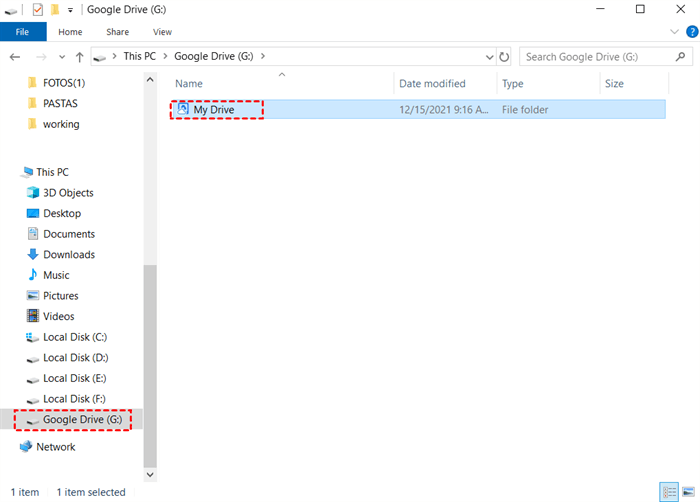Click This PC in the address bar
Image resolution: width=700 pixels, height=502 pixels.
[140, 56]
